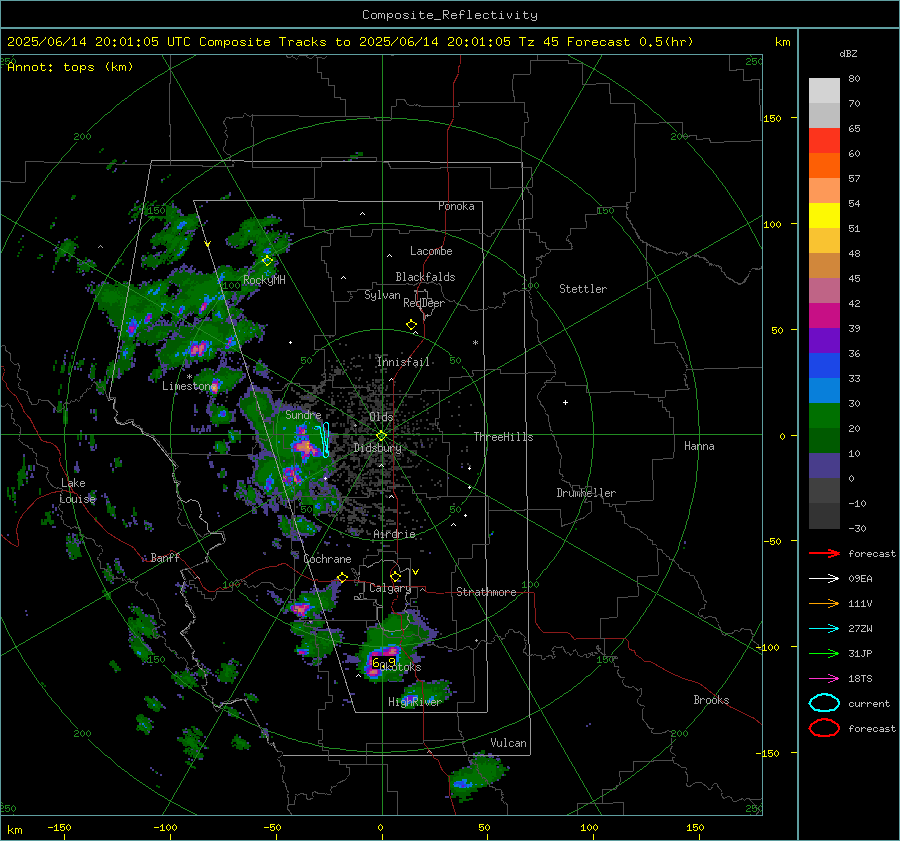
Task: Click the yellow diamond marker near RockyMH
Action: click(267, 261)
